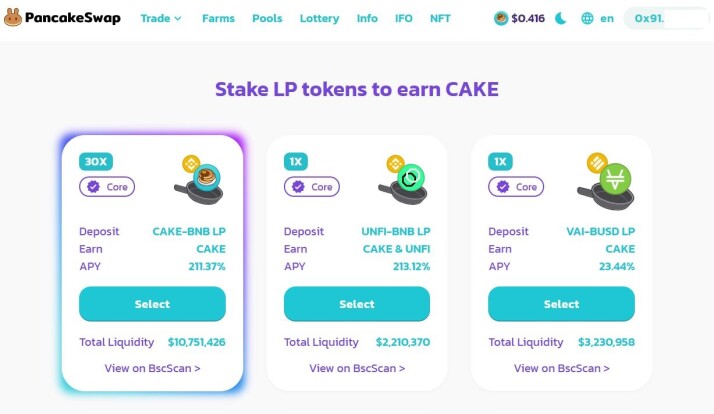Screen dimensions: 714x414
Task: Click the VAI-BUSD farm pan icon
Action: [x=608, y=178]
